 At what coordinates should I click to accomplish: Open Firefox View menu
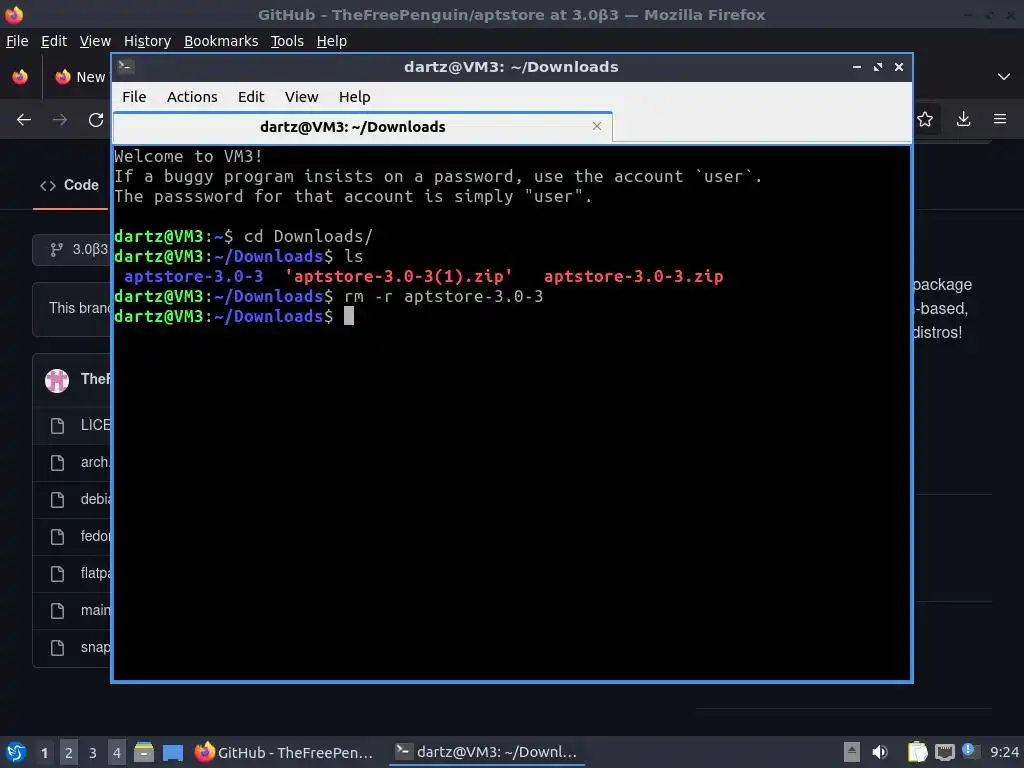tap(95, 40)
